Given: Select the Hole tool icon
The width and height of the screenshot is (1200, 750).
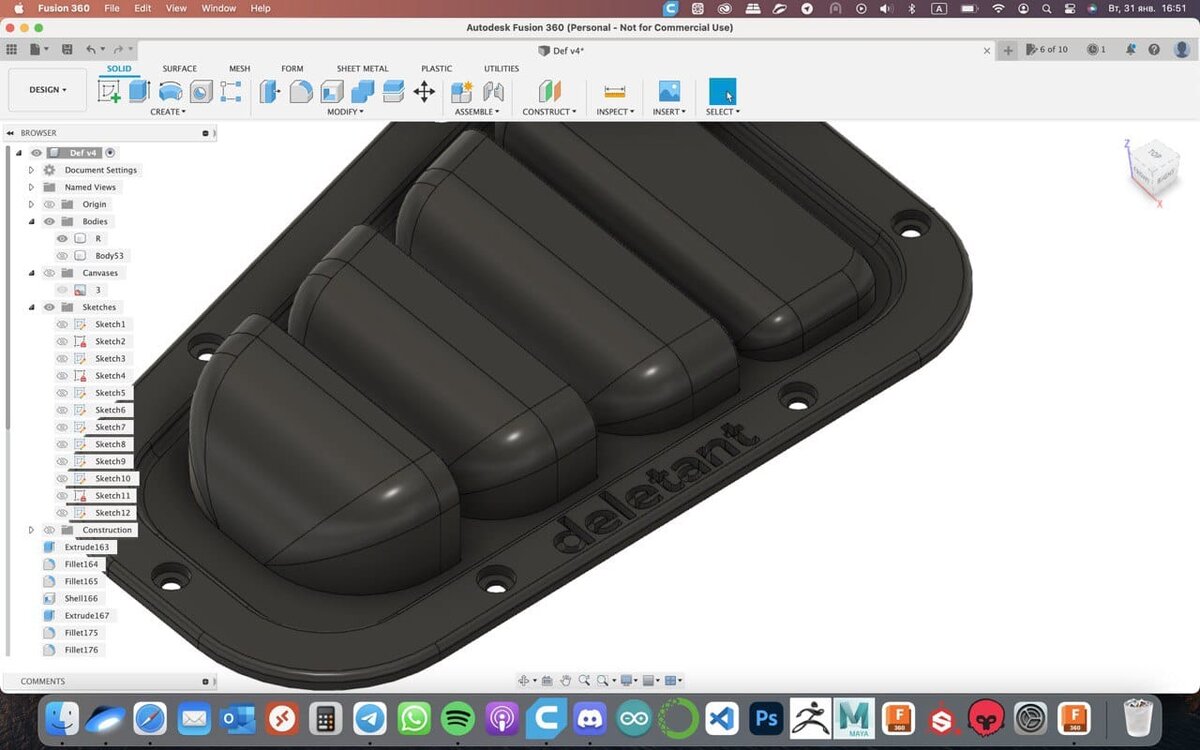Looking at the screenshot, I should [201, 92].
